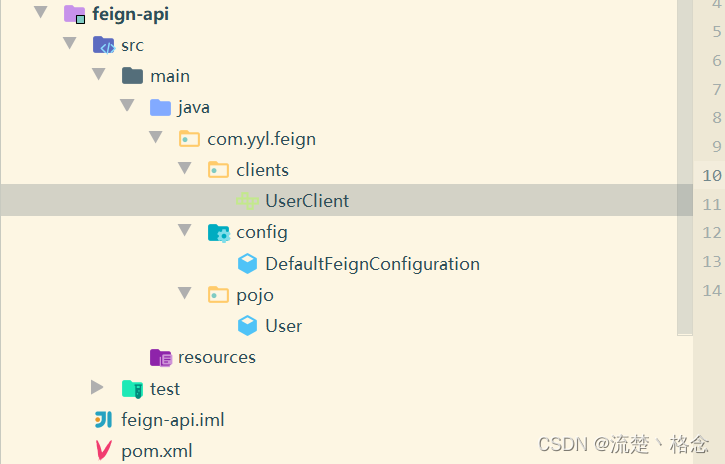Click the UserClient interface icon
Image resolution: width=725 pixels, height=464 pixels.
tap(247, 201)
